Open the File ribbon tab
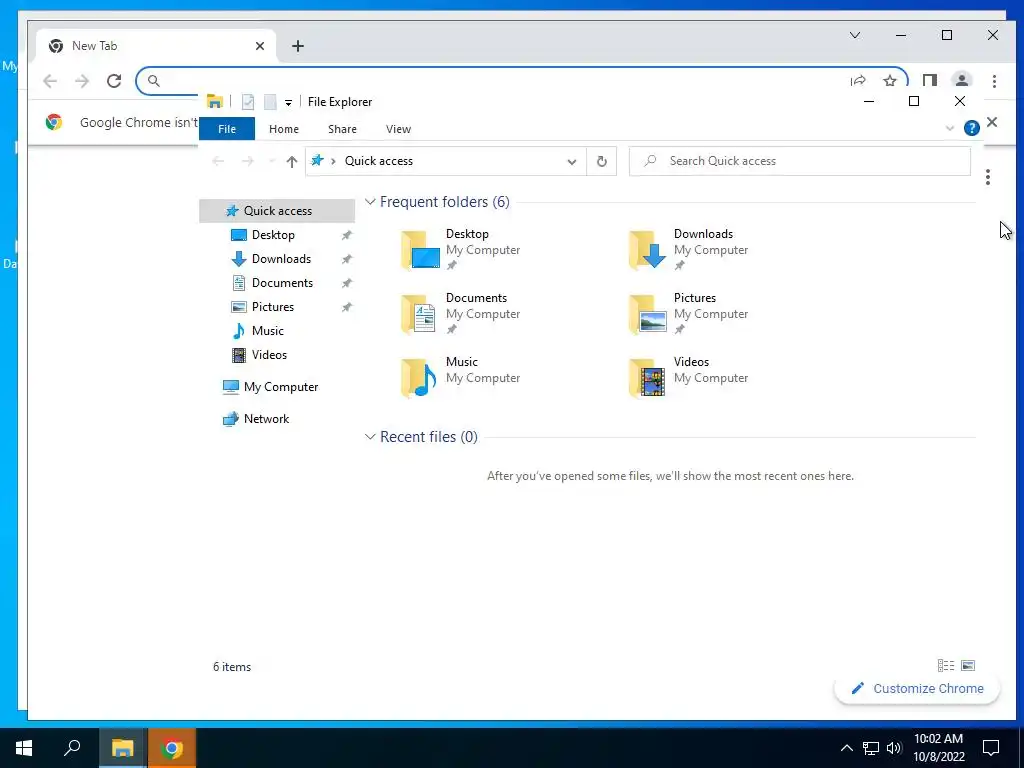 click(227, 129)
